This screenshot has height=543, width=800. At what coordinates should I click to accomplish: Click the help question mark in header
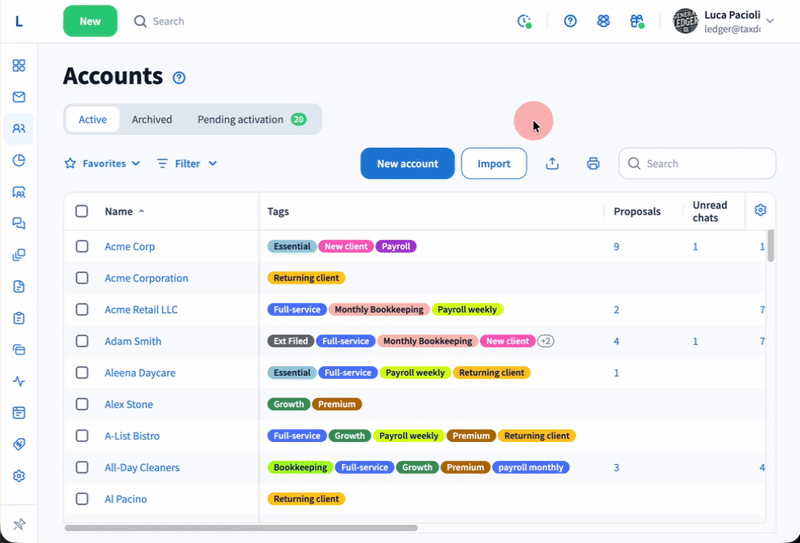(x=570, y=21)
